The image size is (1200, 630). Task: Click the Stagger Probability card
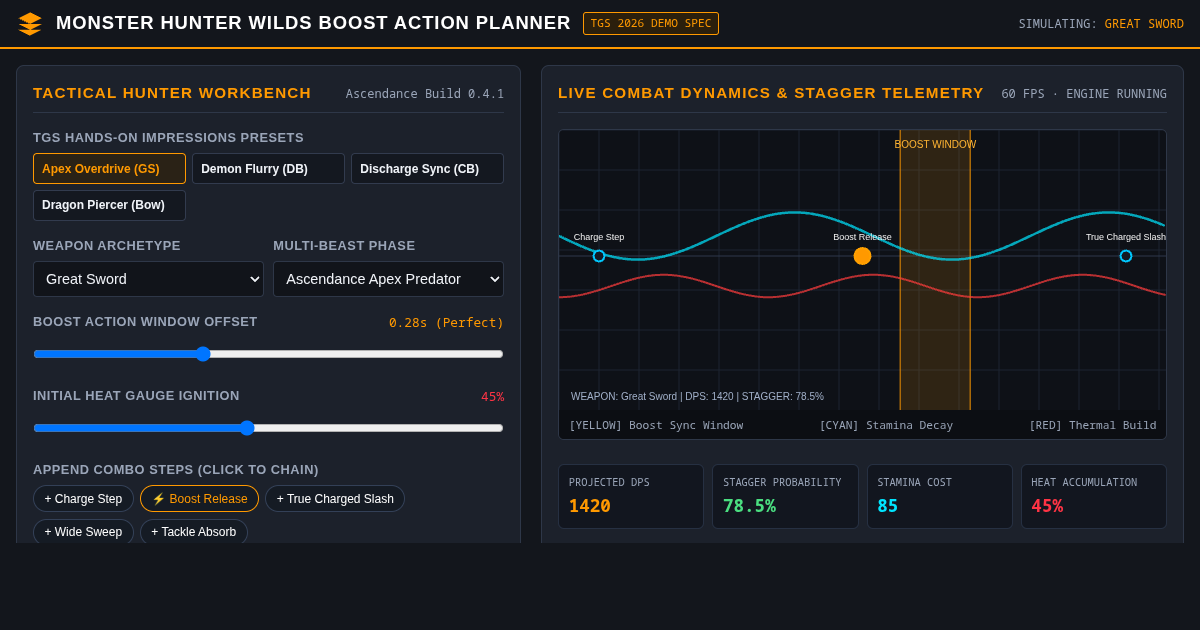click(785, 496)
